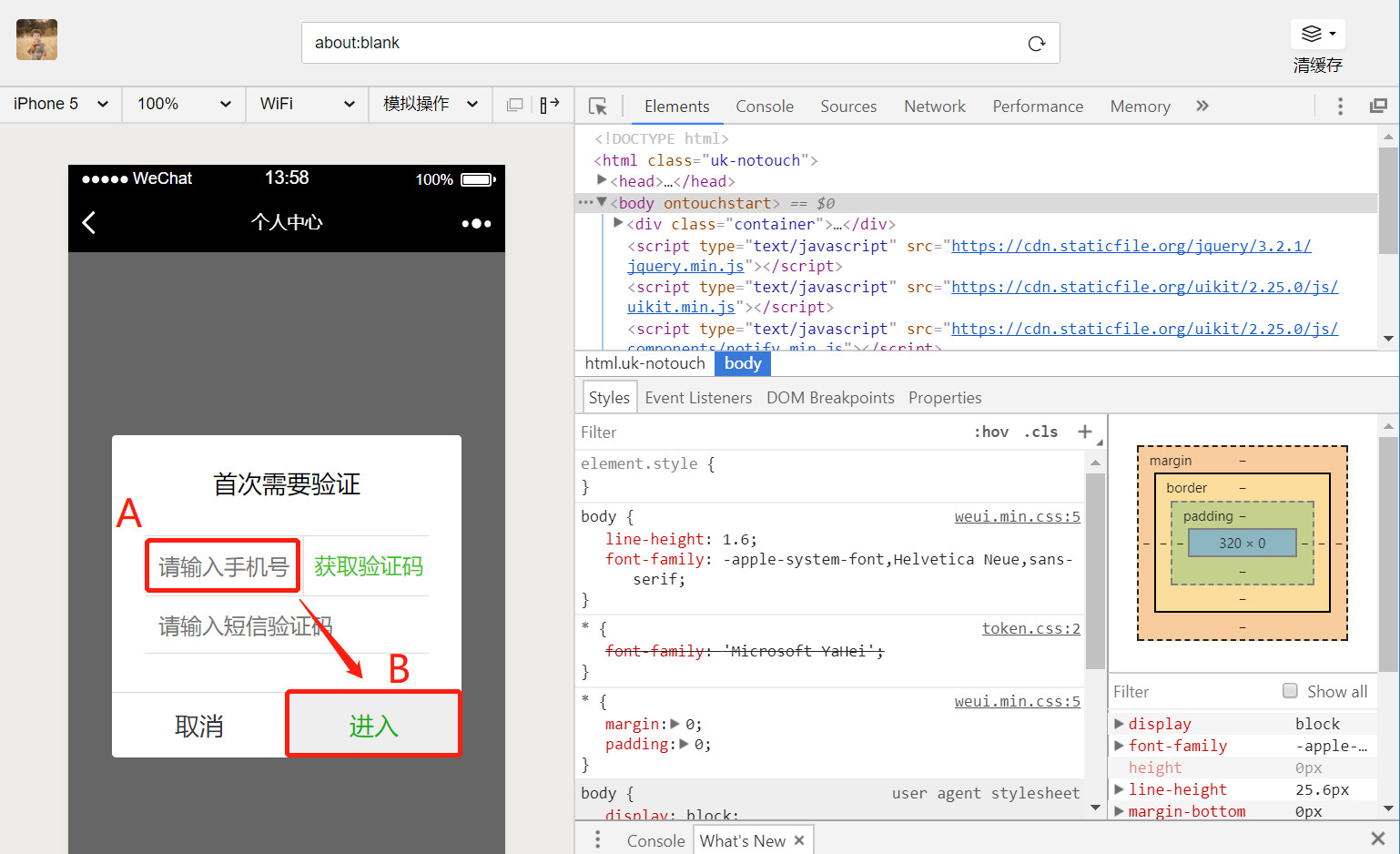Click the line-height: 1.6 declaration
This screenshot has height=854, width=1400.
pos(681,539)
